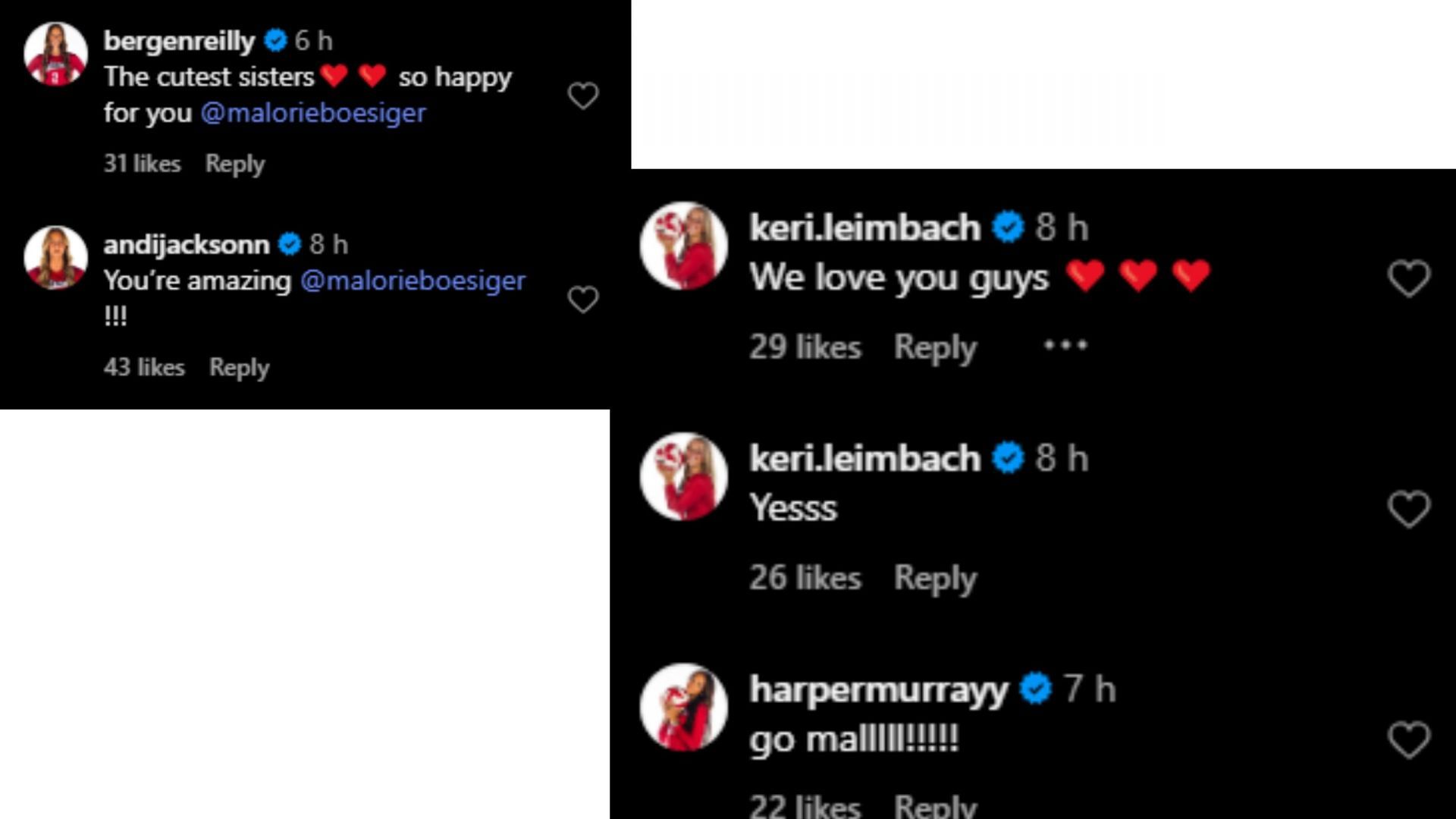Viewport: 1456px width, 819px height.
Task: Open @malorieboesiger tag in andijacksonn's comment
Action: pos(413,280)
